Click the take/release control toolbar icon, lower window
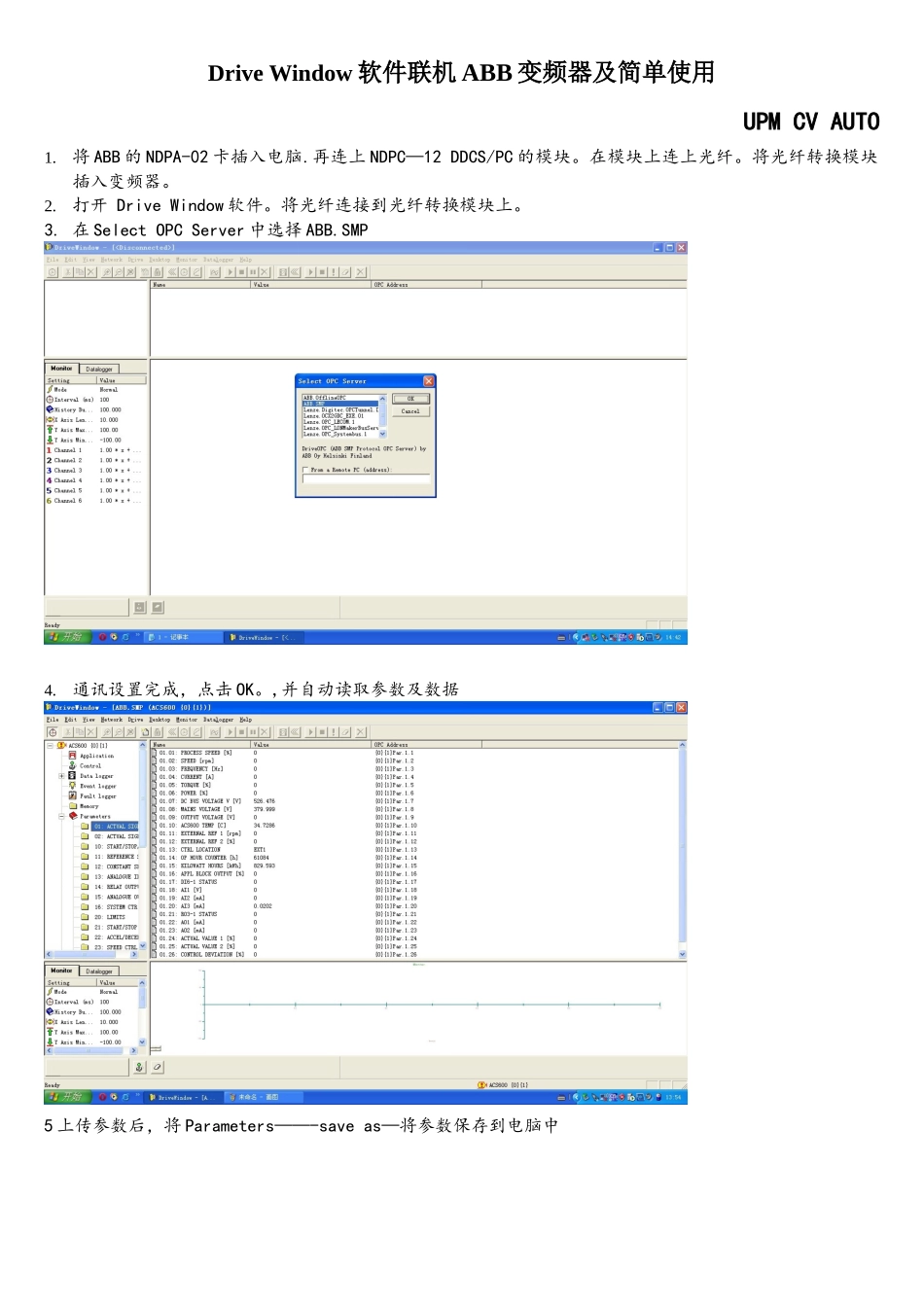This screenshot has width=924, height=1307. coord(53,732)
